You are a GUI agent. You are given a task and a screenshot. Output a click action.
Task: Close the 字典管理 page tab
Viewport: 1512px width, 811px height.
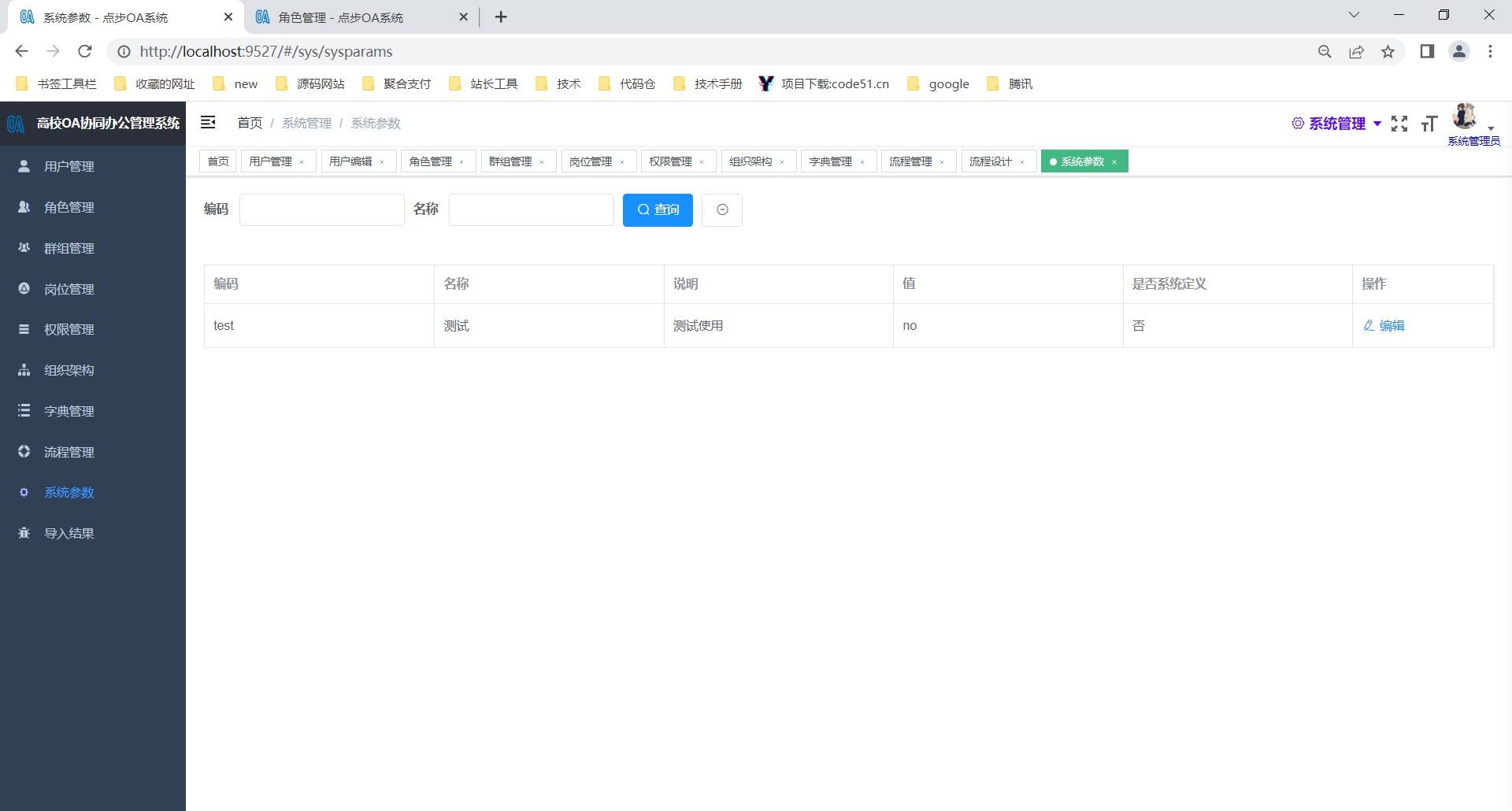click(862, 162)
